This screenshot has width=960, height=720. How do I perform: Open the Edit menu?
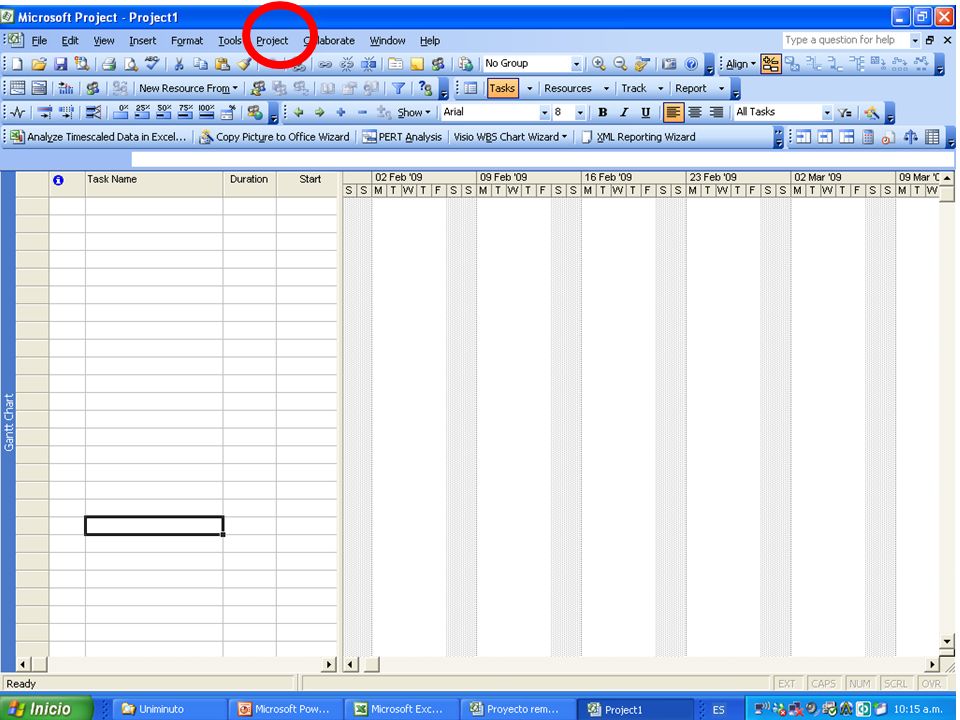pos(70,40)
